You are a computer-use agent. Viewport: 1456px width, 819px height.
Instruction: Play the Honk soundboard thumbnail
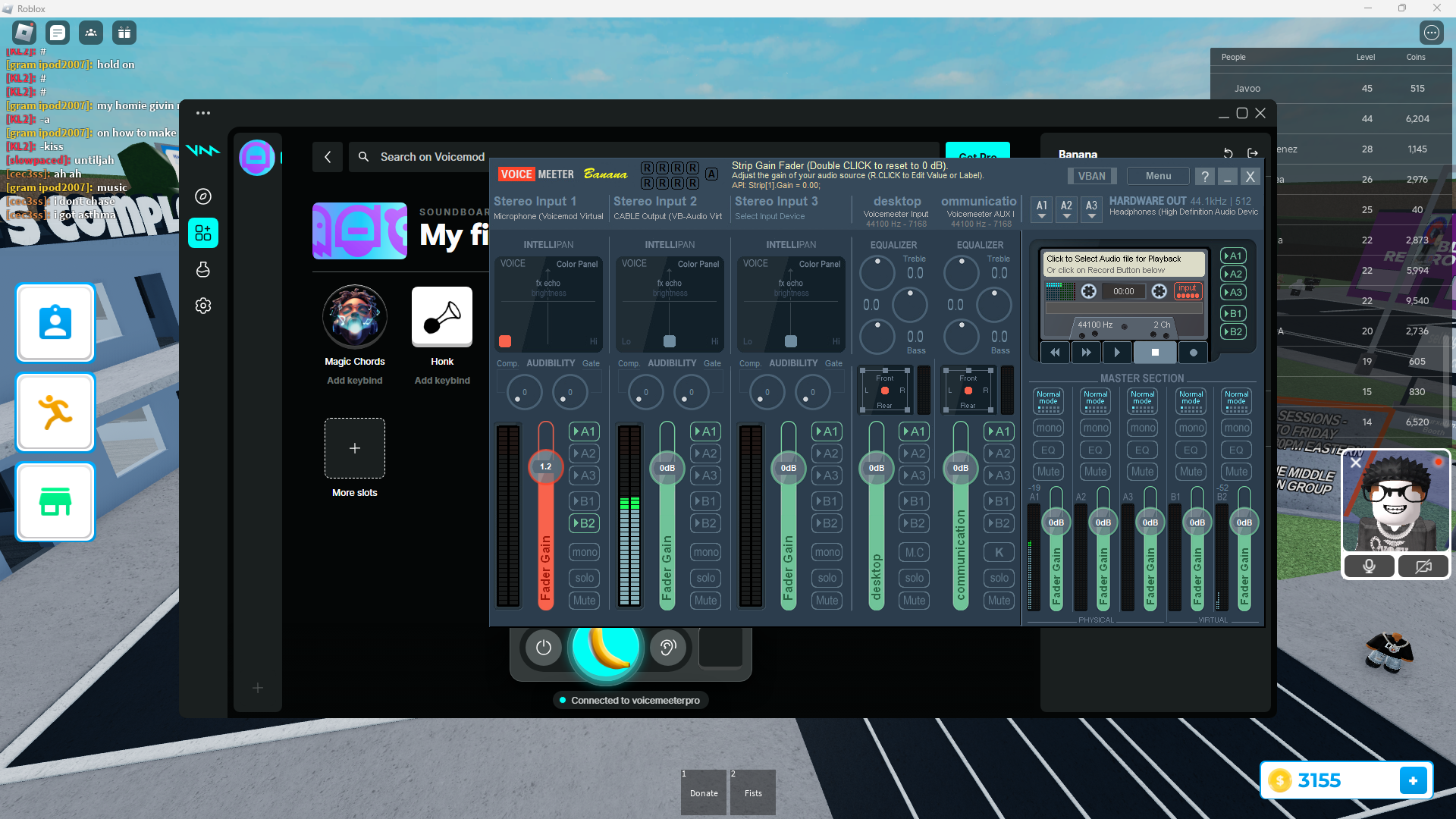pyautogui.click(x=442, y=317)
